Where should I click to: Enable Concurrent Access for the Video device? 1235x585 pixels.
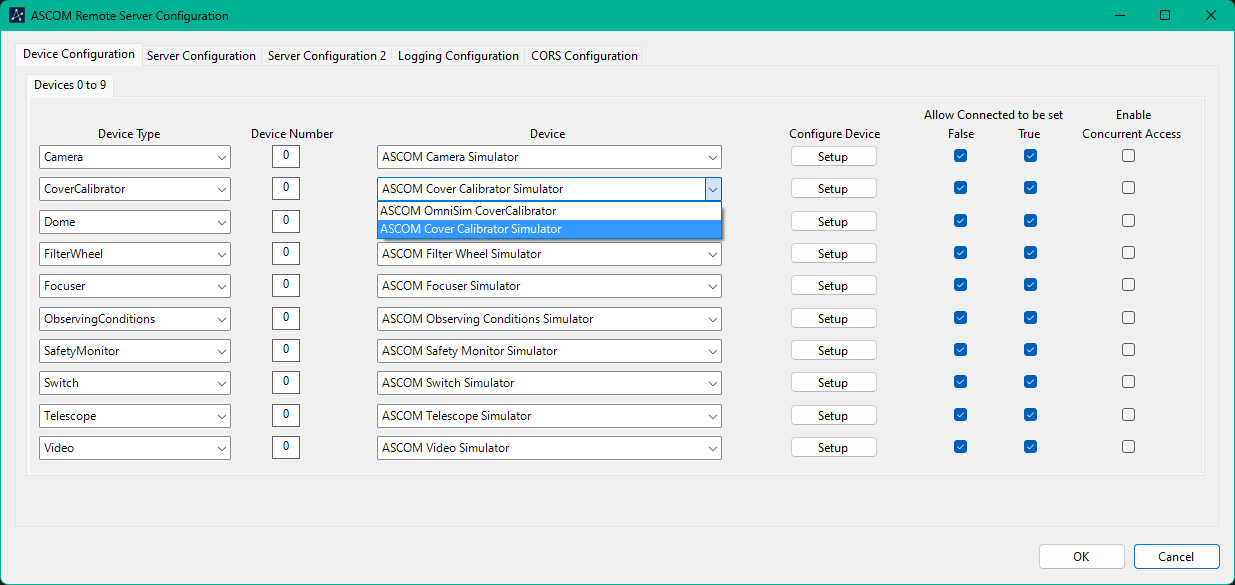coord(1128,447)
